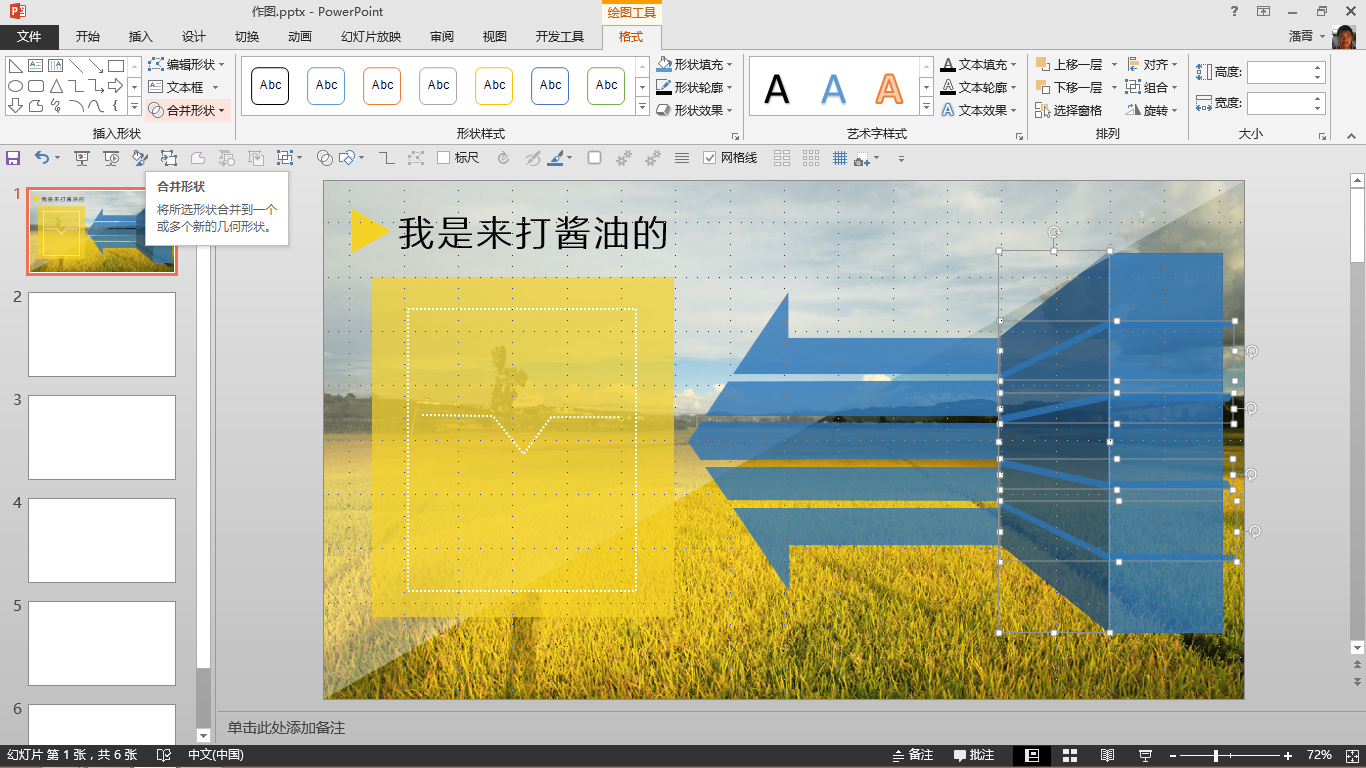Click the help question mark icon
Viewport: 1366px width, 768px height.
pos(1237,12)
